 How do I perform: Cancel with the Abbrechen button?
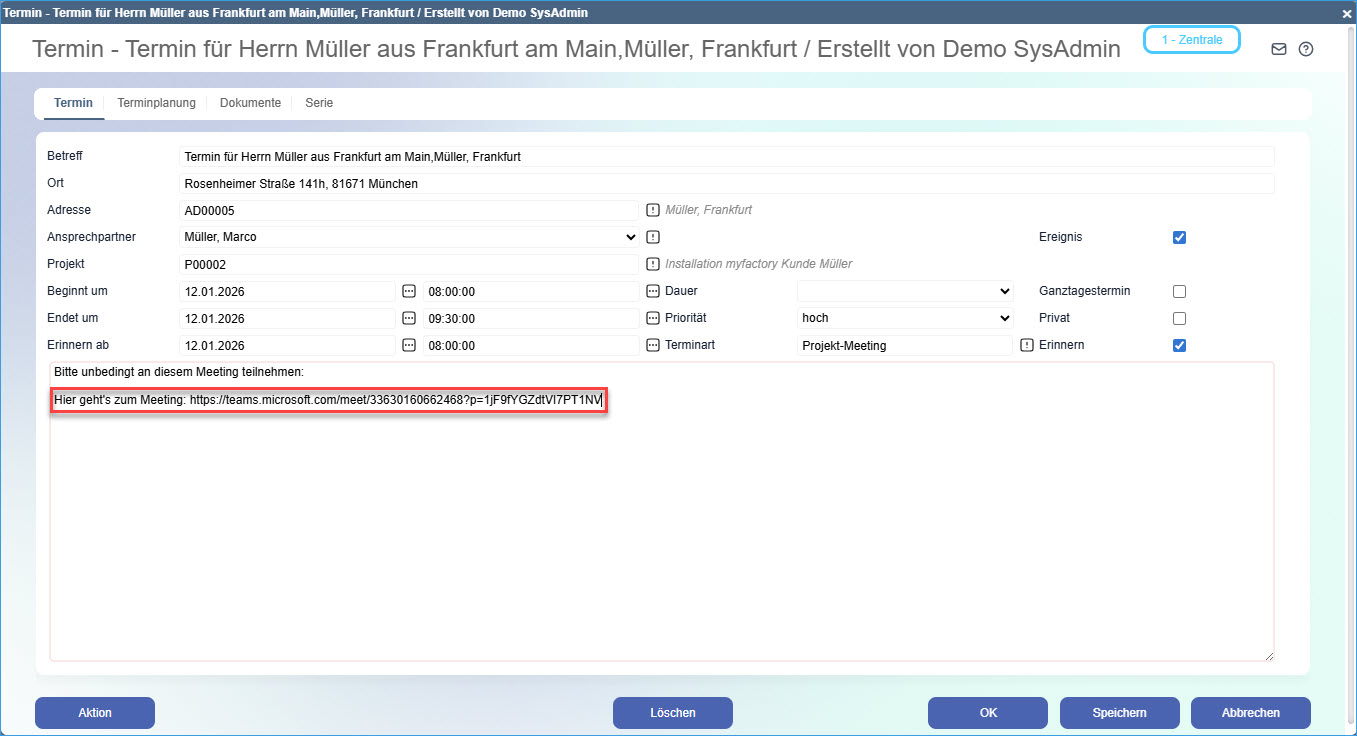tap(1251, 713)
